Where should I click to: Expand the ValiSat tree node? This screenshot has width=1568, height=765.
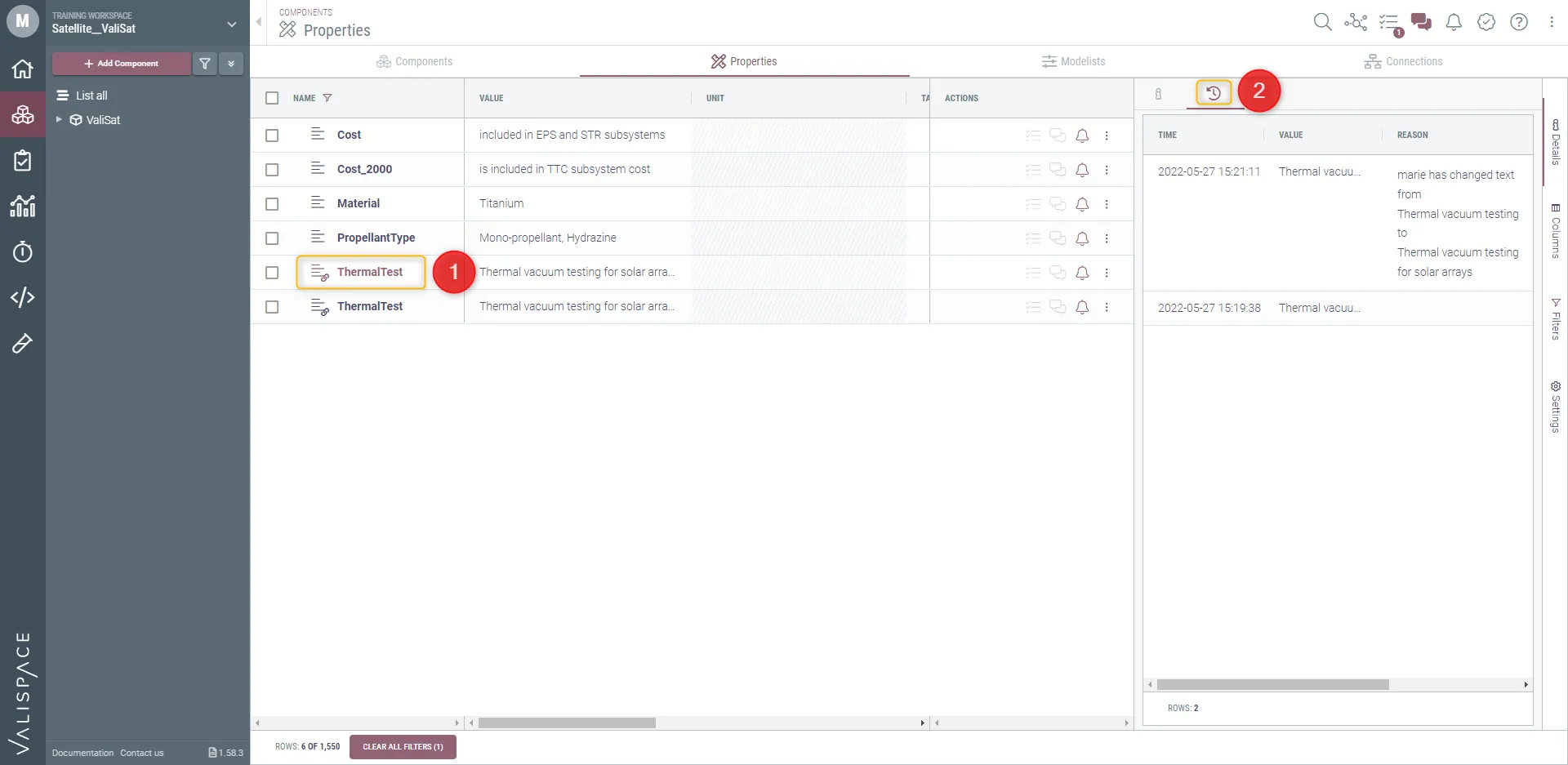tap(59, 119)
